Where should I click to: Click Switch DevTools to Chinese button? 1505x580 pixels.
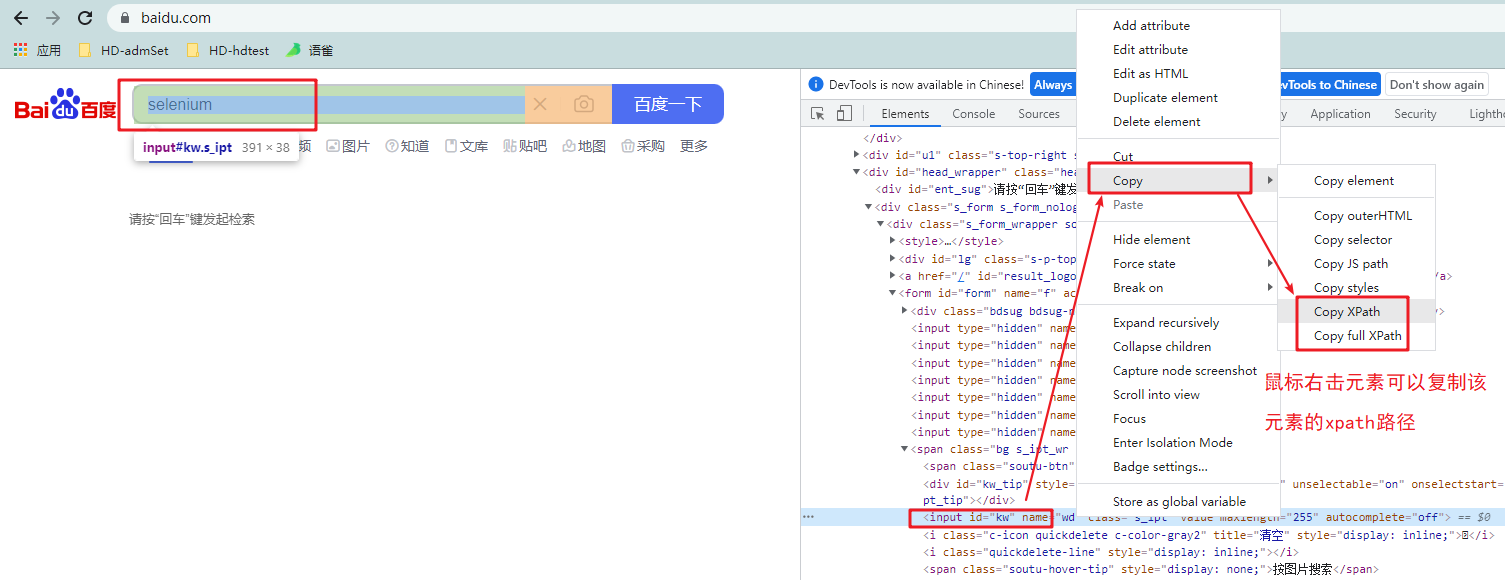pyautogui.click(x=1329, y=85)
